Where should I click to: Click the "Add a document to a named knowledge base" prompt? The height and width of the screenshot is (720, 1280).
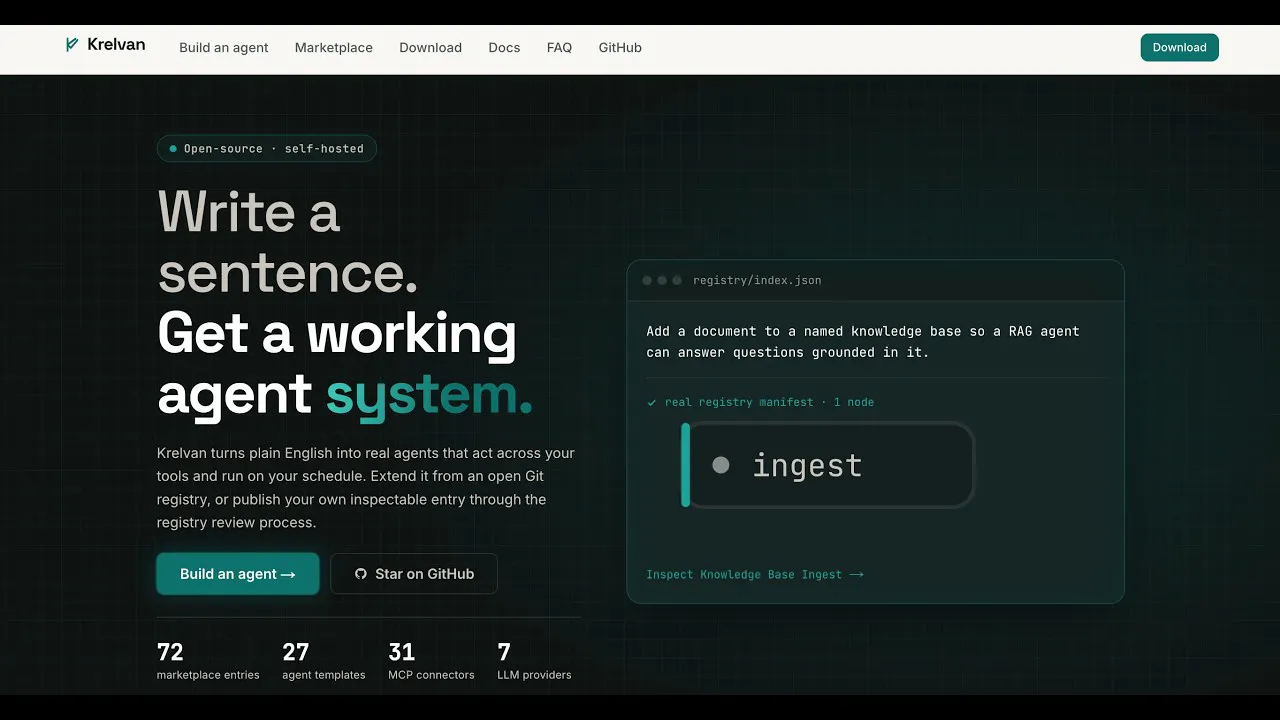click(x=863, y=341)
